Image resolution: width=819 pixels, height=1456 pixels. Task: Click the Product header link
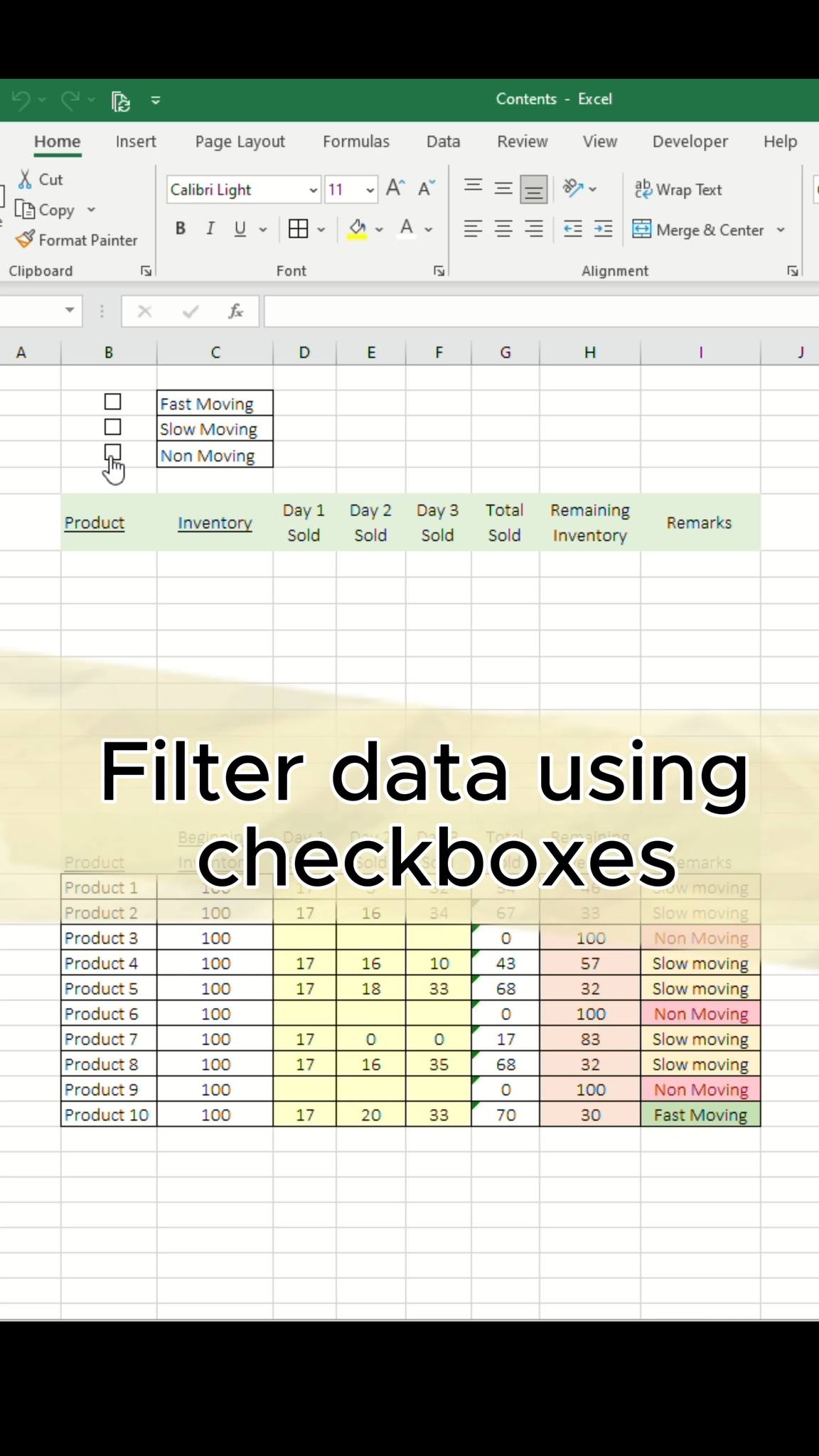[x=95, y=523]
